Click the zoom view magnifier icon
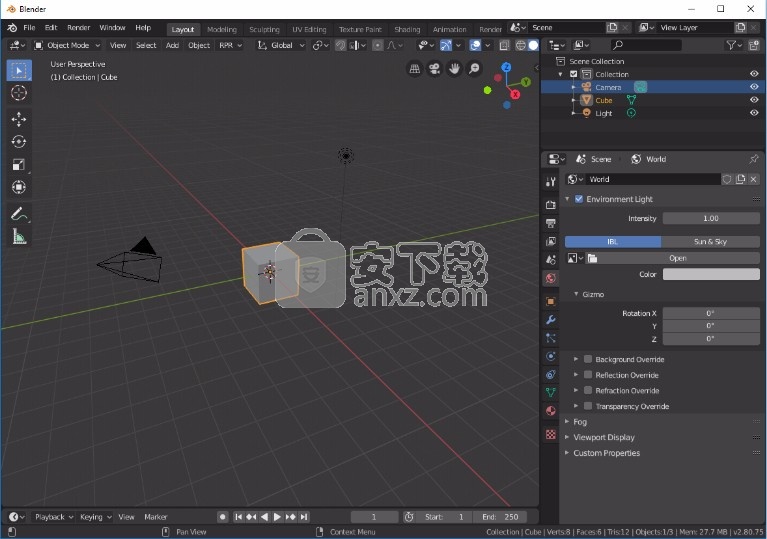 (474, 68)
